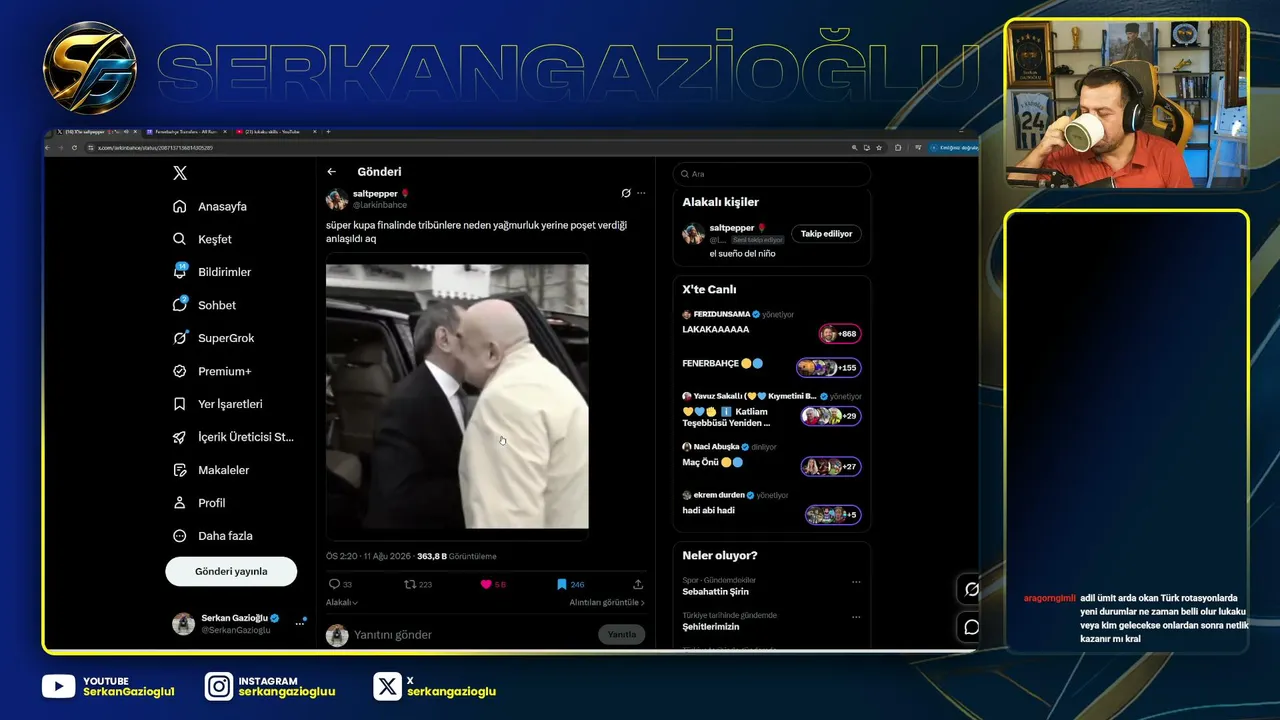Click the browser address bar

[x=465, y=147]
